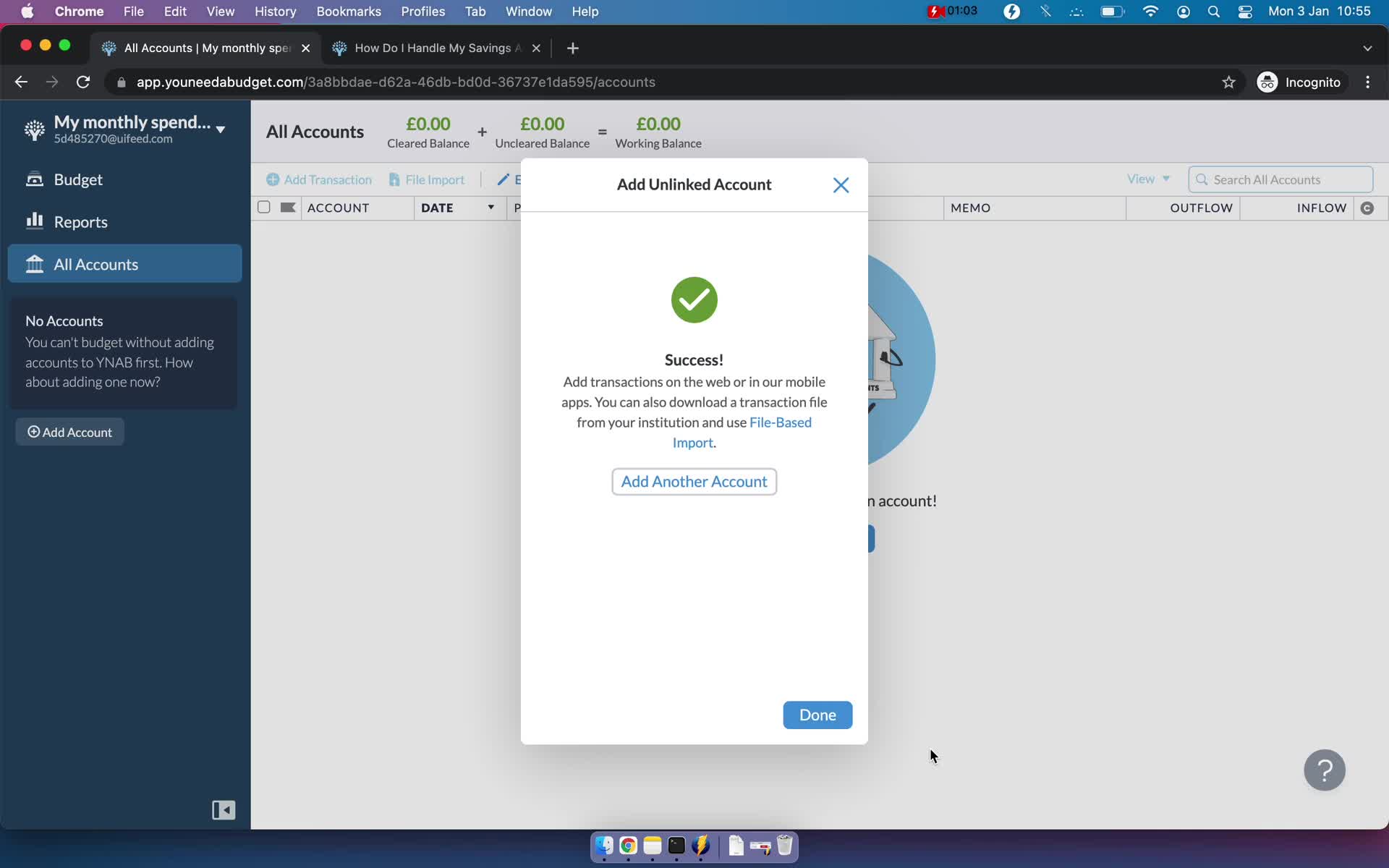The image size is (1389, 868).
Task: Click the Done button to close dialog
Action: click(817, 714)
